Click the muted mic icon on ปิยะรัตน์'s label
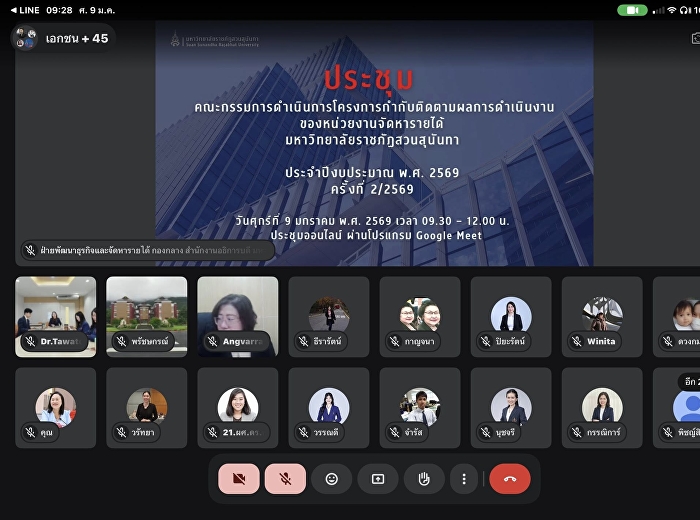 coord(486,341)
